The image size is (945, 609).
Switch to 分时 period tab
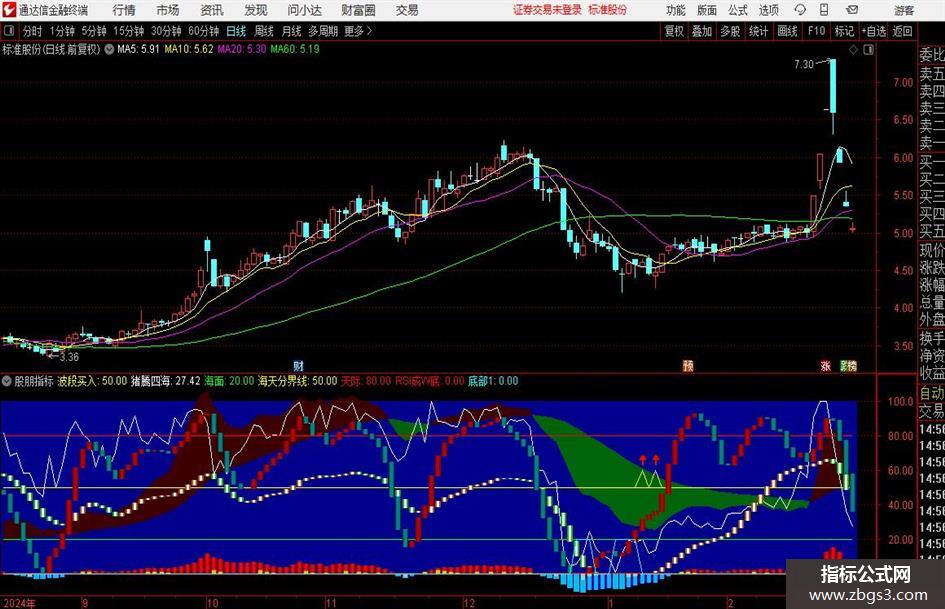click(32, 31)
